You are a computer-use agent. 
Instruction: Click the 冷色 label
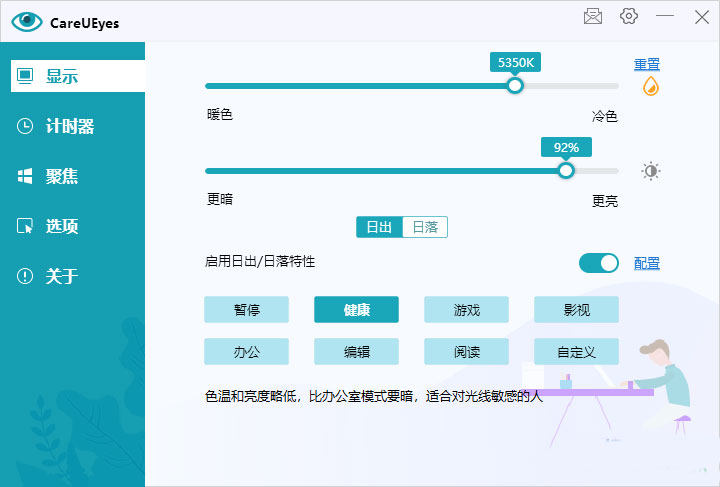(x=605, y=116)
